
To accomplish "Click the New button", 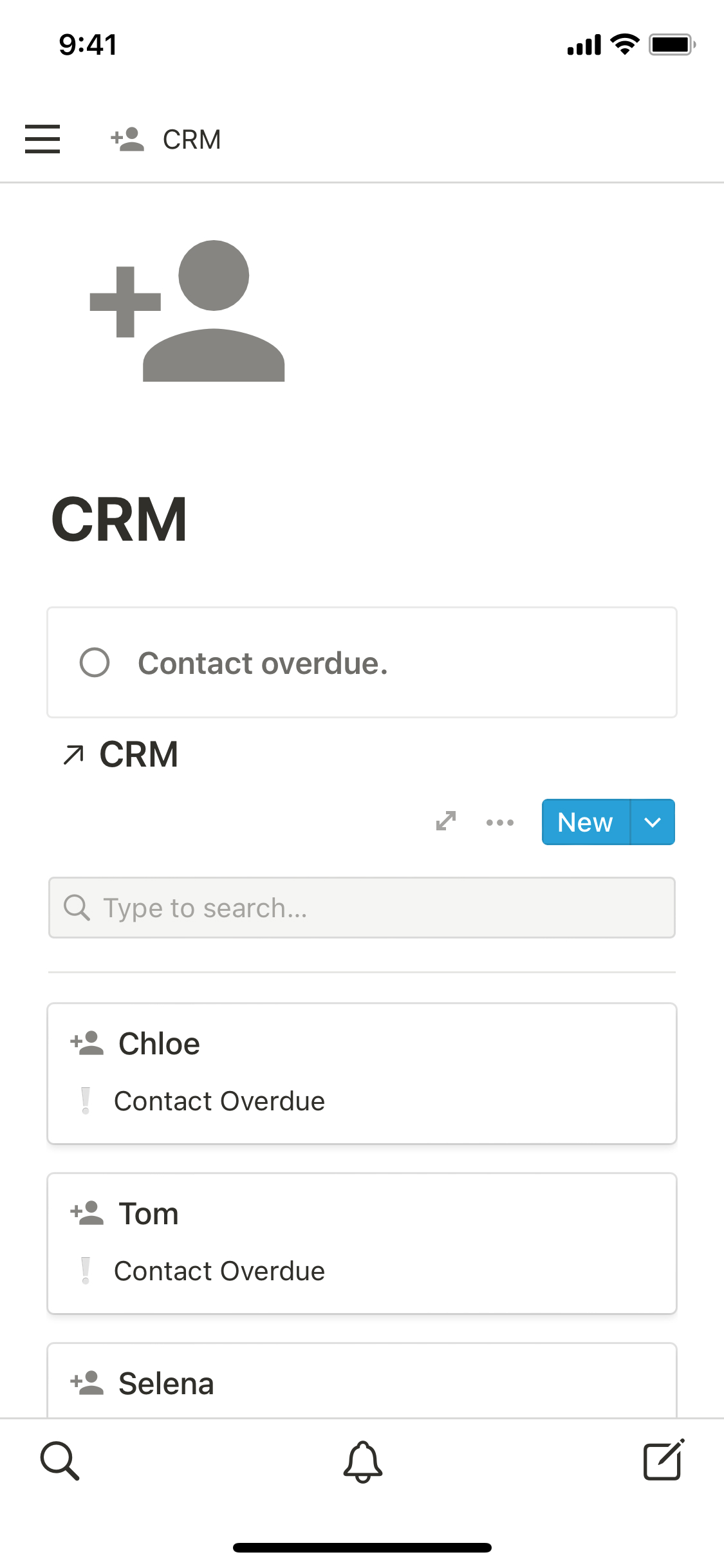I will click(585, 822).
